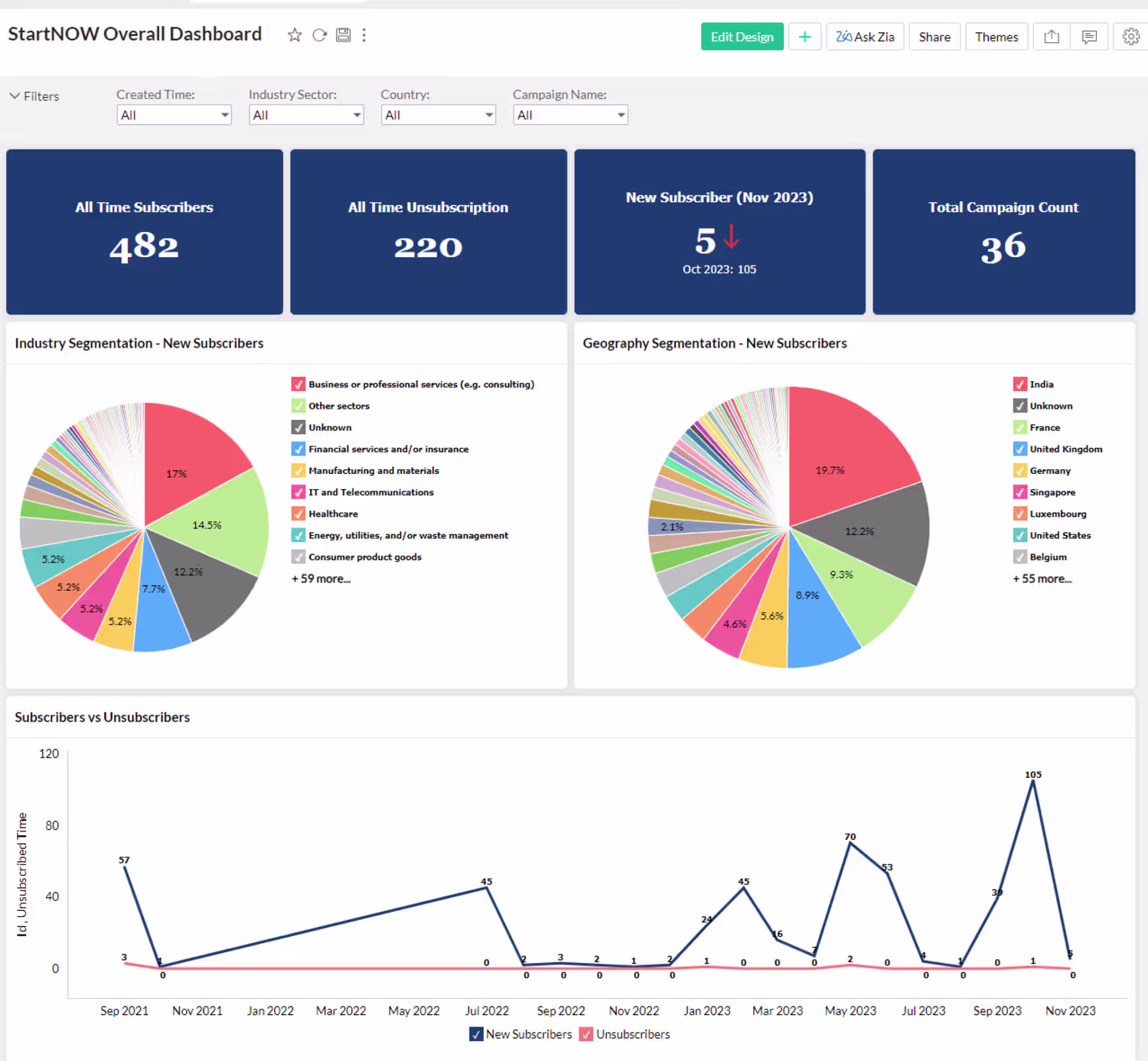
Task: Click the Edit Design button
Action: (x=742, y=37)
